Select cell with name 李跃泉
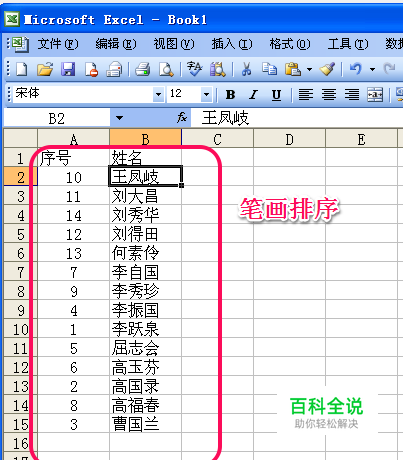Screen dimensions: 403x460 point(146,329)
